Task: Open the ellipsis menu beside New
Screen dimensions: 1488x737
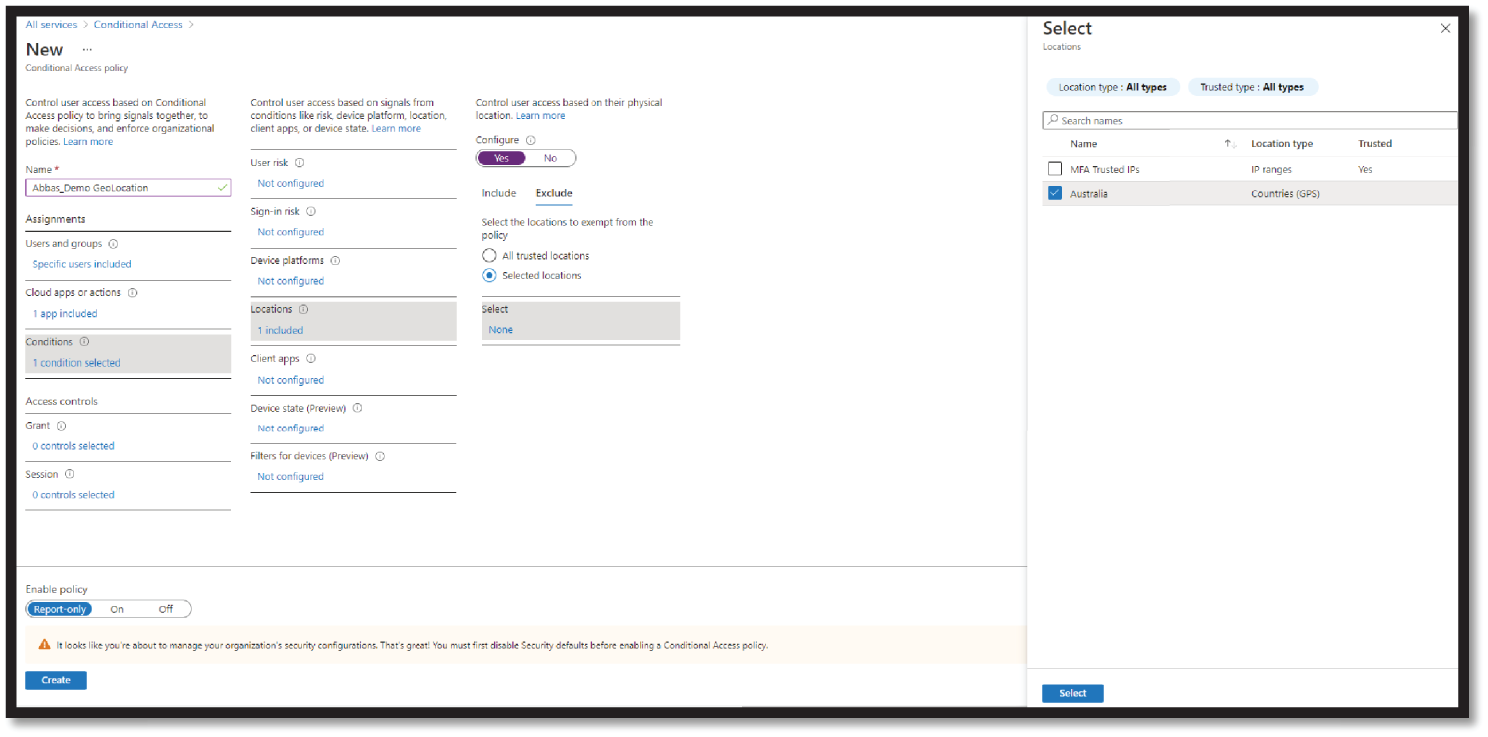Action: [x=87, y=49]
